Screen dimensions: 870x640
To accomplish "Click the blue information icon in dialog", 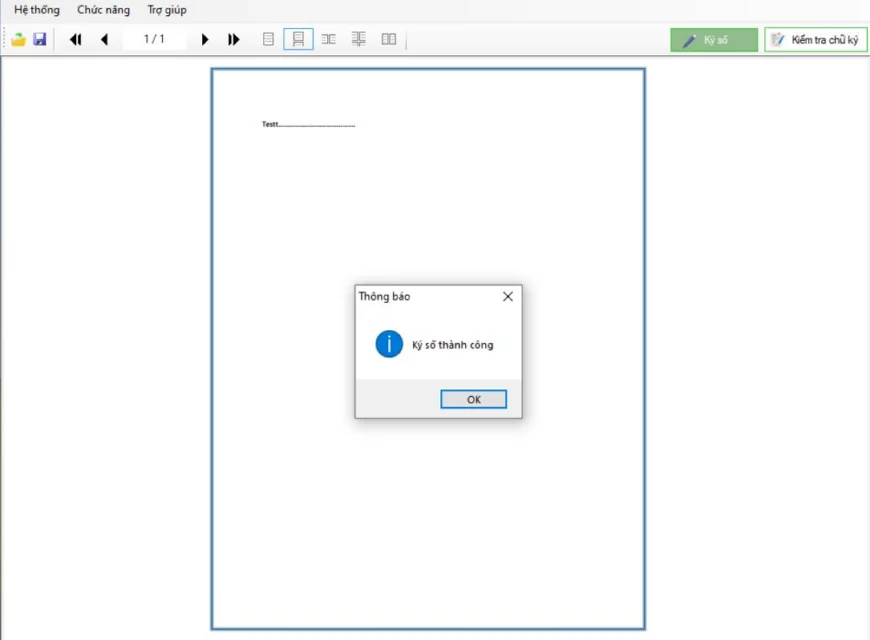I will [x=389, y=344].
